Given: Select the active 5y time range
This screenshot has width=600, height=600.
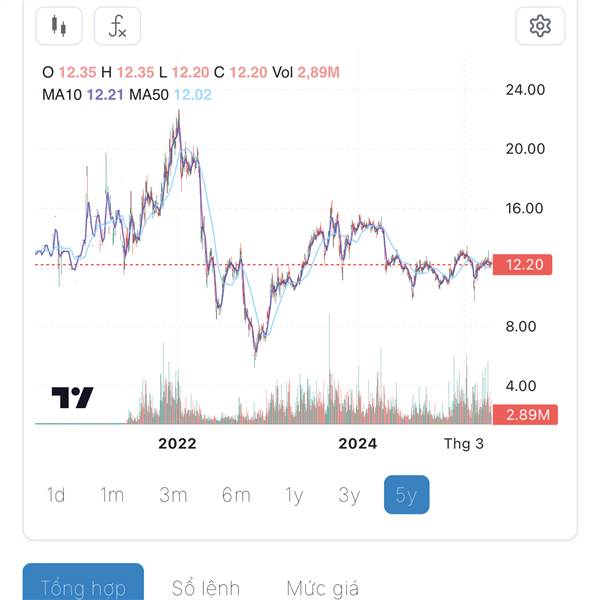Looking at the screenshot, I should click(406, 495).
